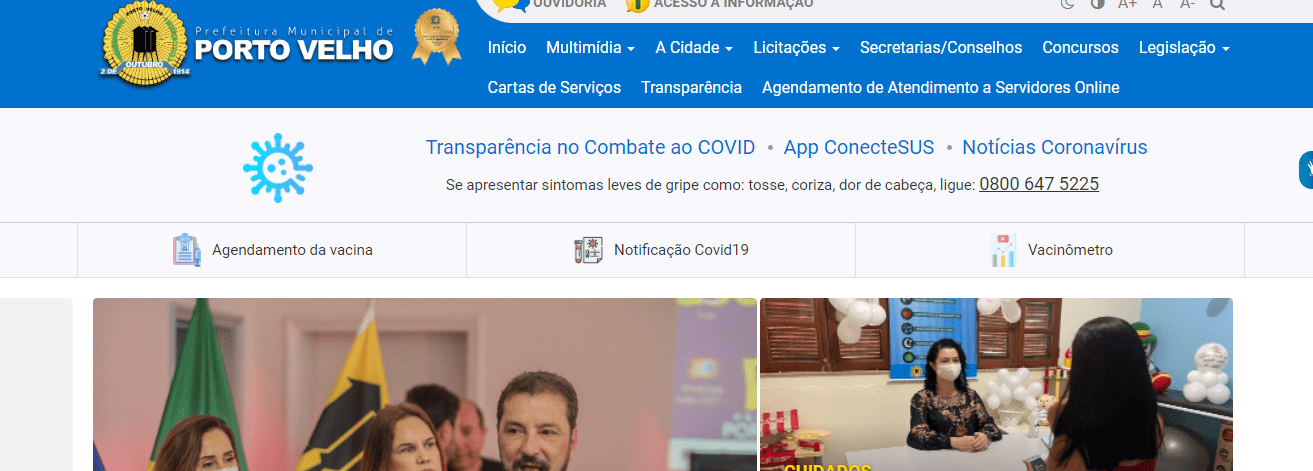Click phone number 0800 647 5225
The width and height of the screenshot is (1313, 471).
tap(1039, 184)
